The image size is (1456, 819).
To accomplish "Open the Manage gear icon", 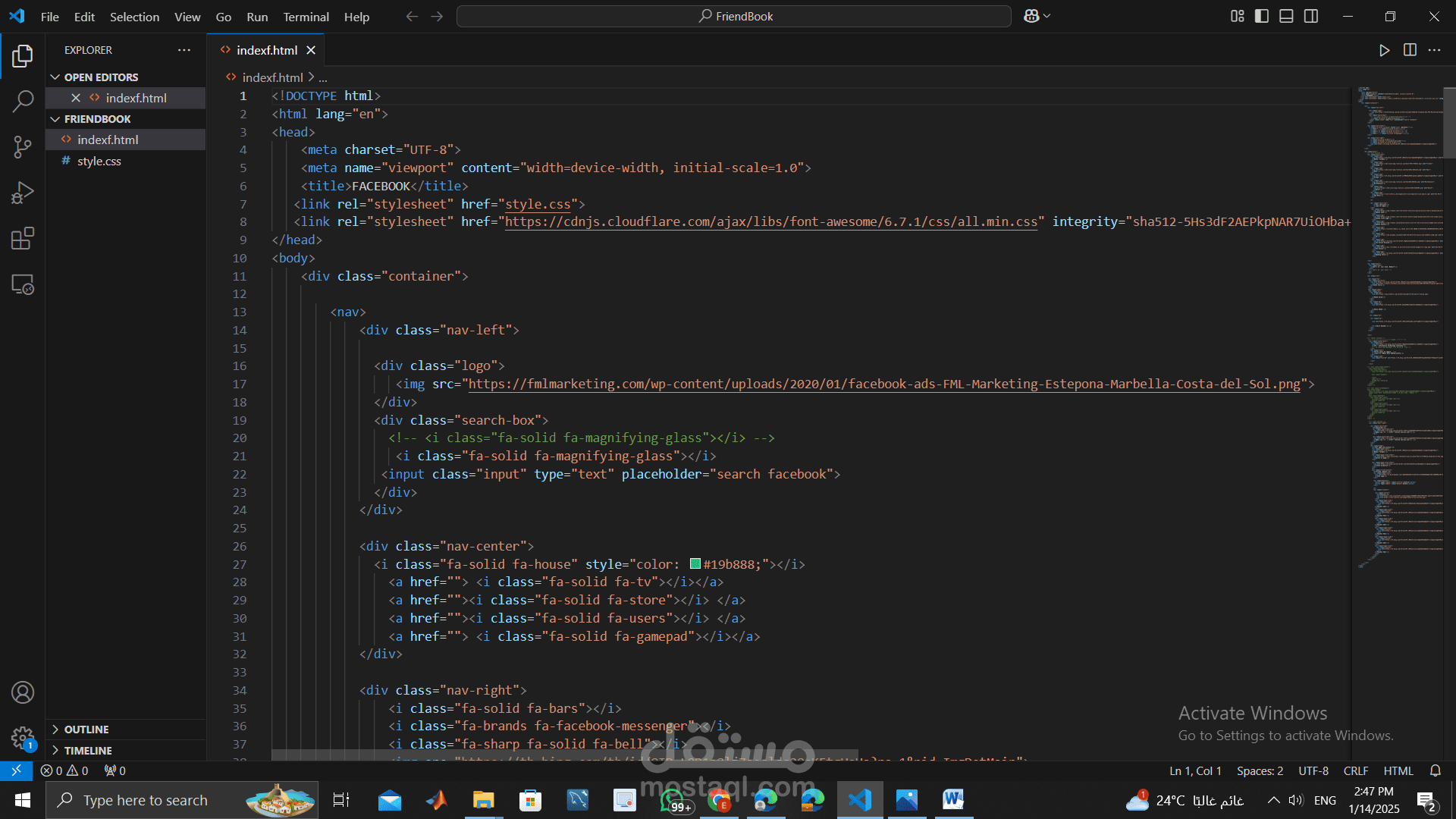I will pyautogui.click(x=23, y=737).
